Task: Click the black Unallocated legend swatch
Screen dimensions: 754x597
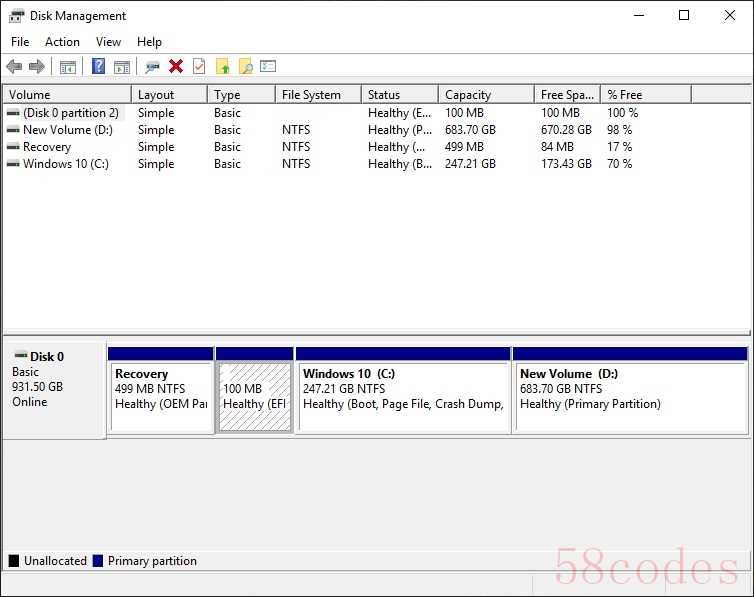Action: (x=14, y=560)
